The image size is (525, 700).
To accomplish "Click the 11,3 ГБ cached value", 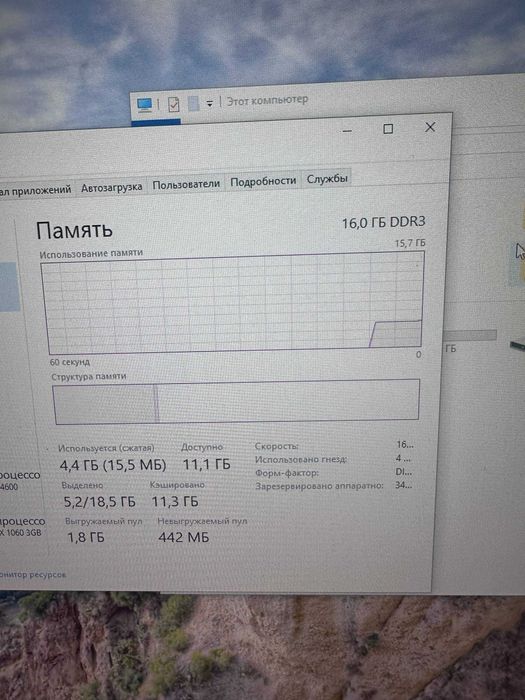I will 175,501.
